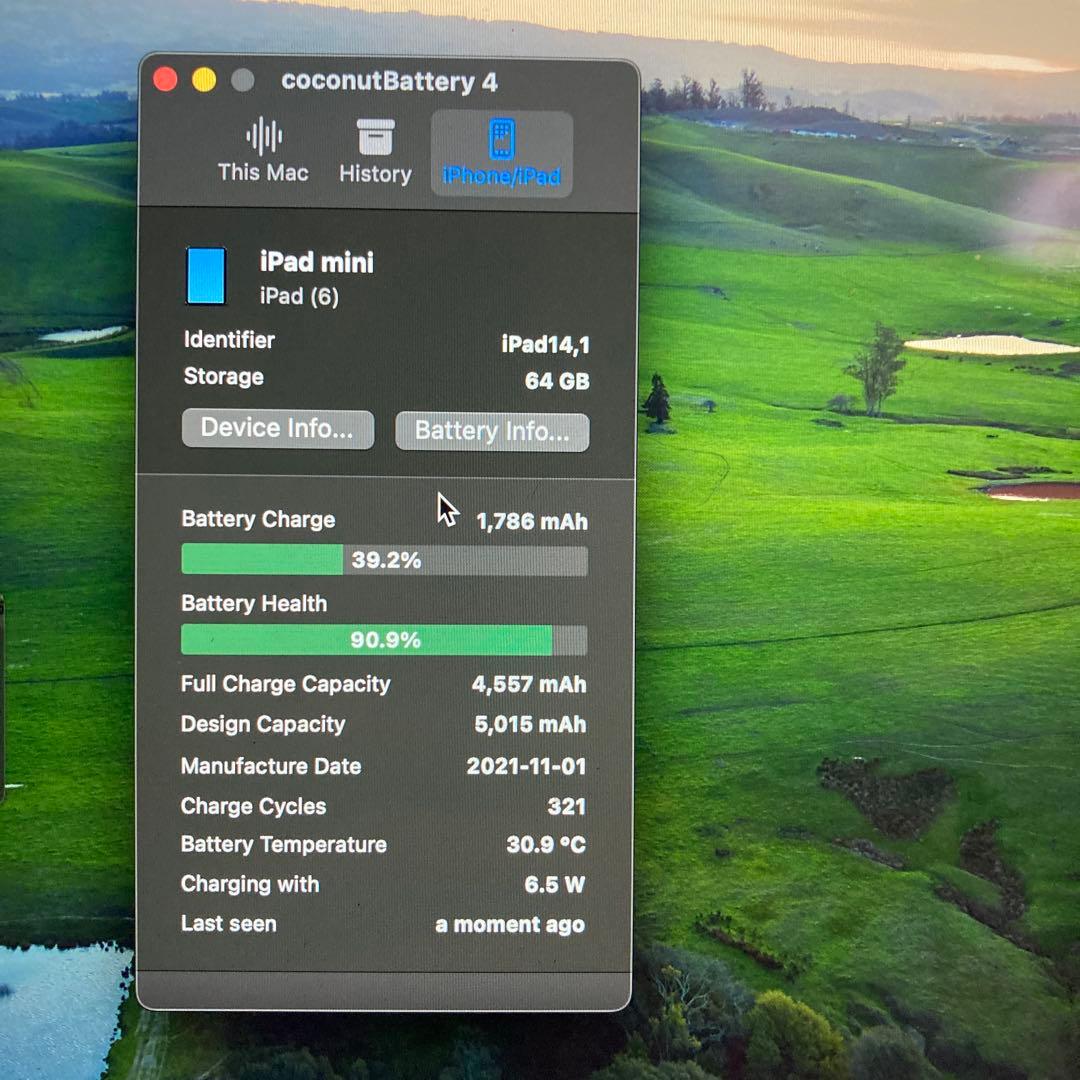Click the Storage 64 GB value

tap(557, 380)
